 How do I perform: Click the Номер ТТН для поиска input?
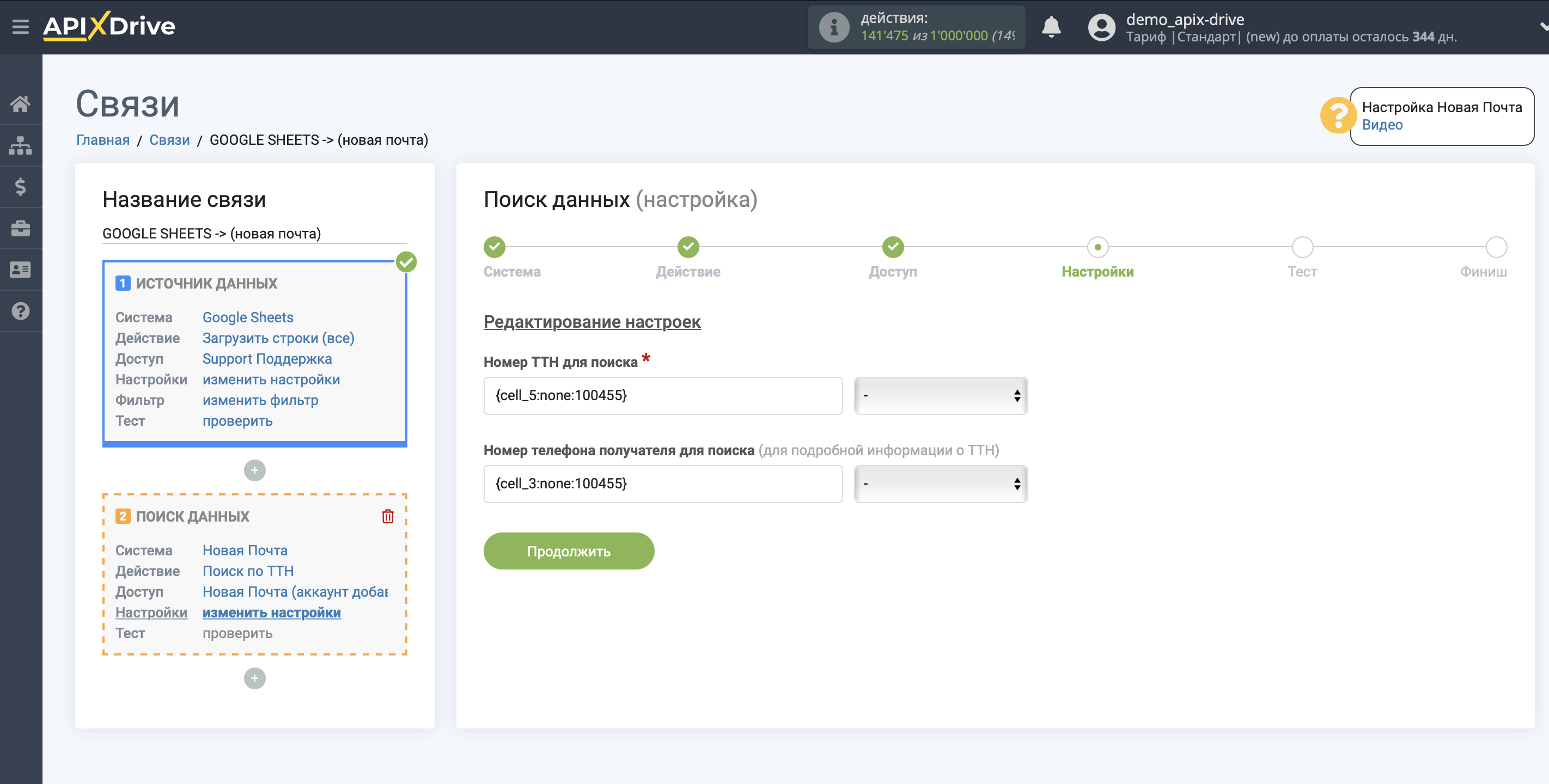pos(663,396)
